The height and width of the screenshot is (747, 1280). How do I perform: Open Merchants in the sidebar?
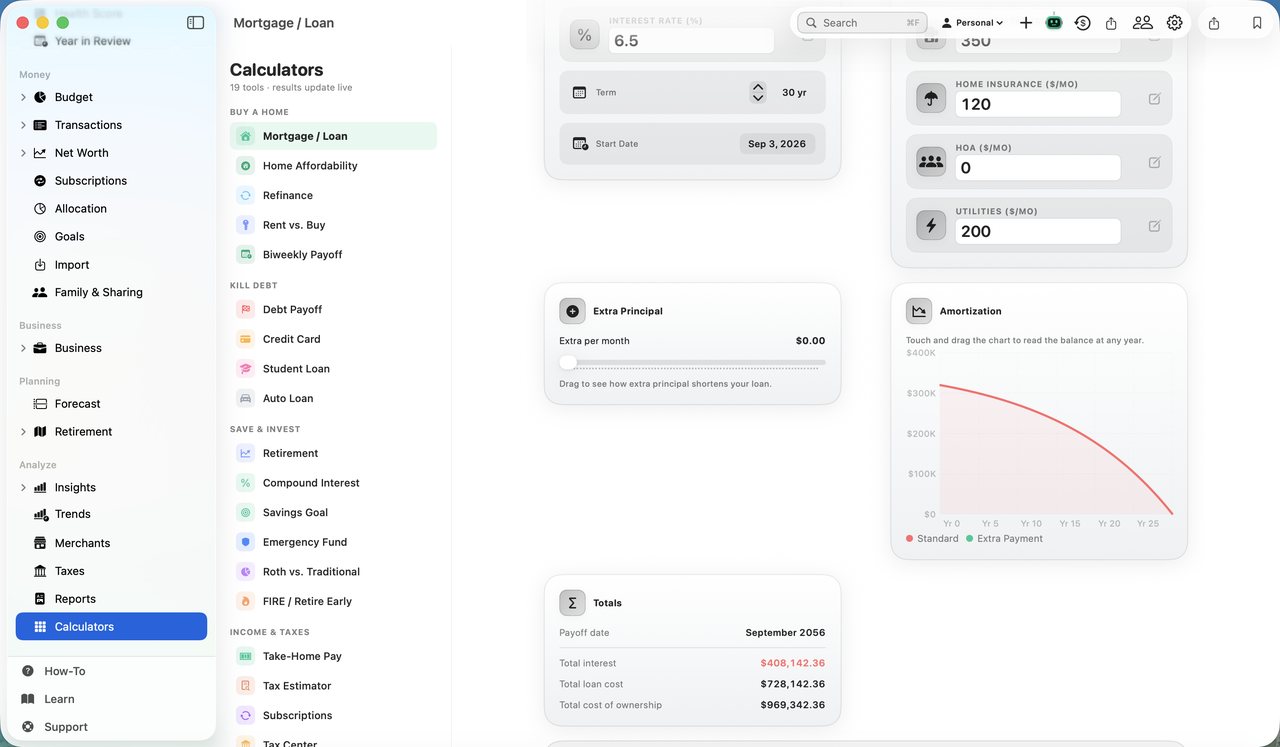[111, 543]
